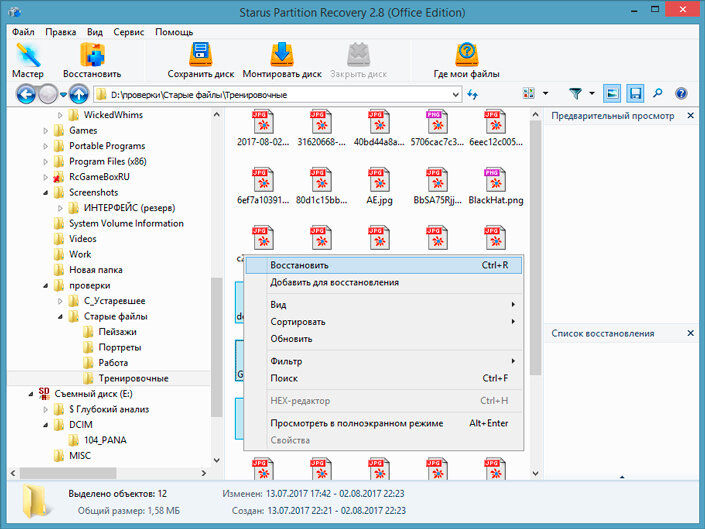The height and width of the screenshot is (529, 705).
Task: Expand the Games folder
Action: tap(45, 131)
